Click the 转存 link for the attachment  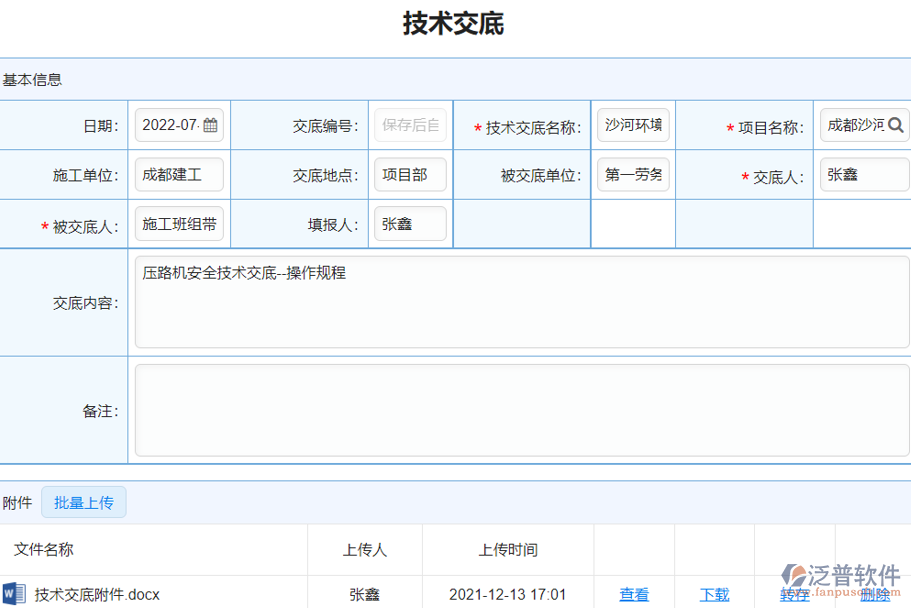(793, 593)
